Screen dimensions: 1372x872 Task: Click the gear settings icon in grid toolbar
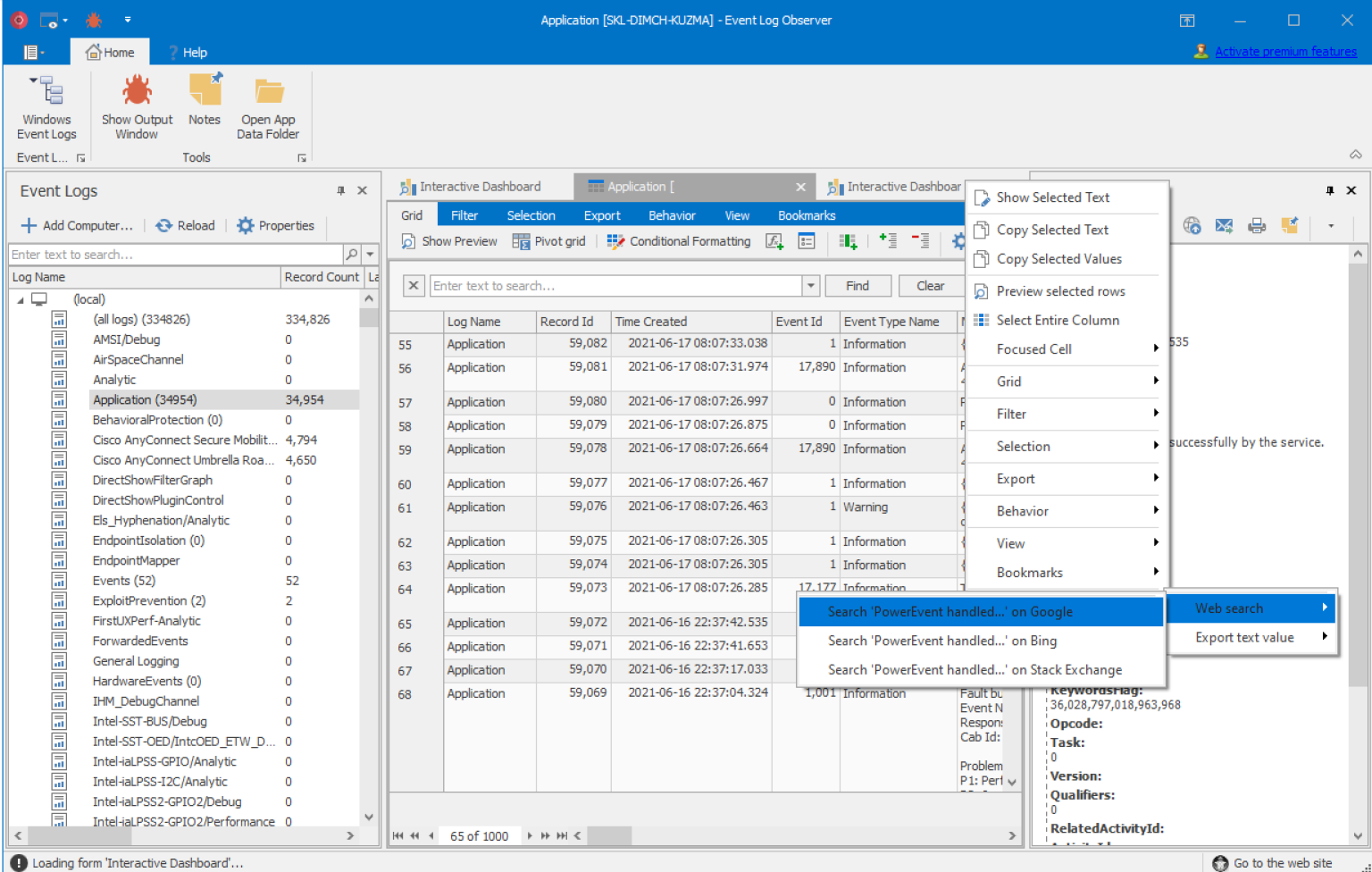pyautogui.click(x=958, y=240)
